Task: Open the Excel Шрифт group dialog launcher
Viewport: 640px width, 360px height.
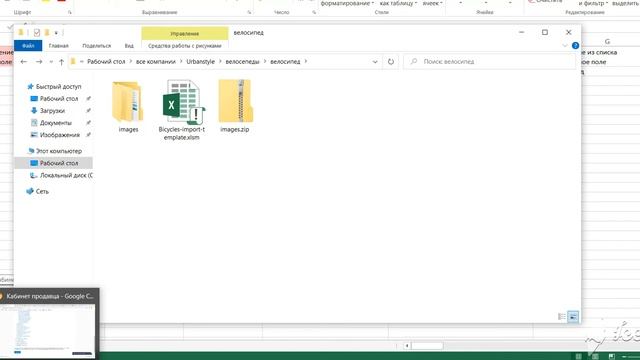Action: (x=70, y=13)
